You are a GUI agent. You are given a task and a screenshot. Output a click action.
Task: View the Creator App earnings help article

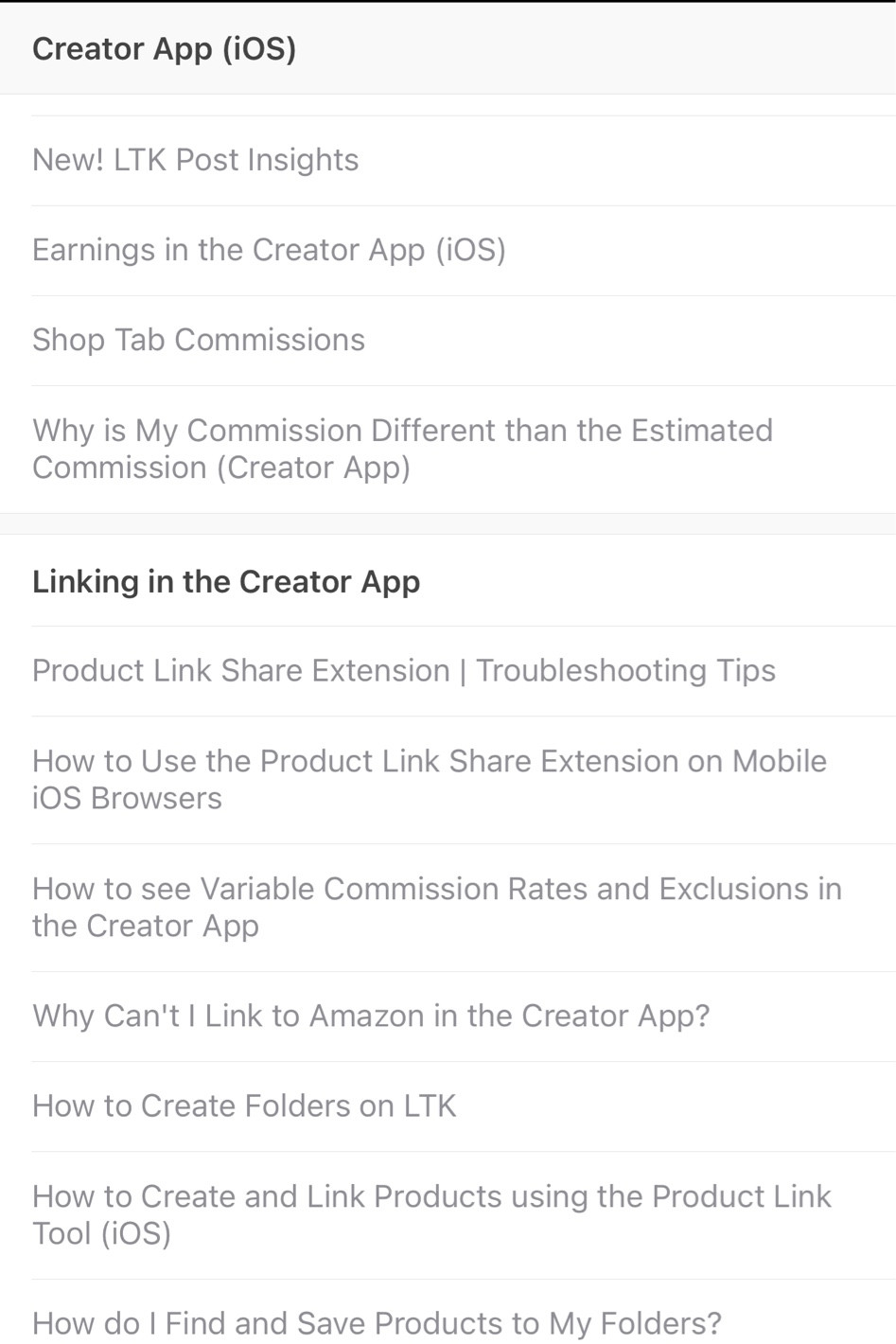tap(269, 250)
